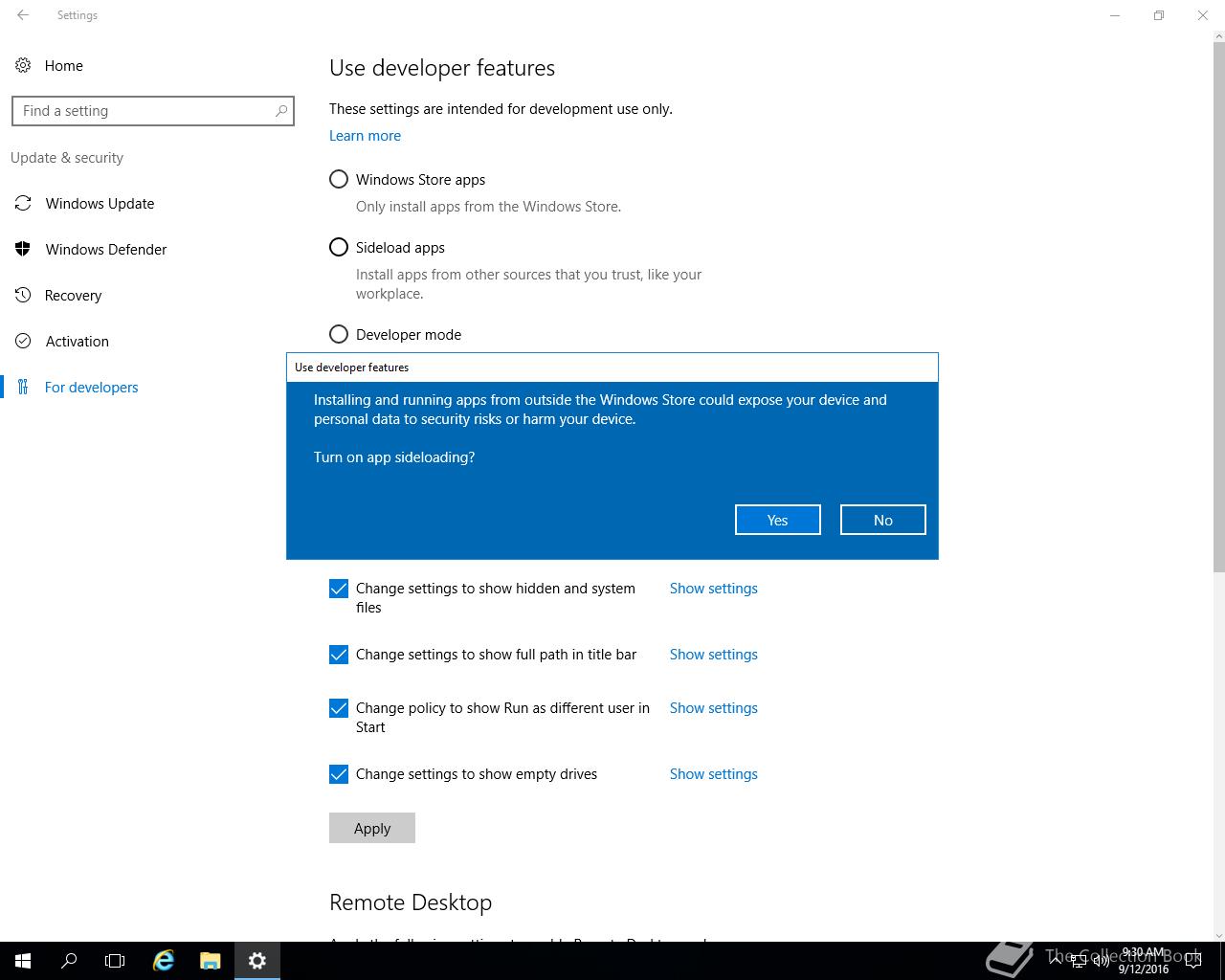
Task: Click the Windows Defender shield icon
Action: coord(23,250)
